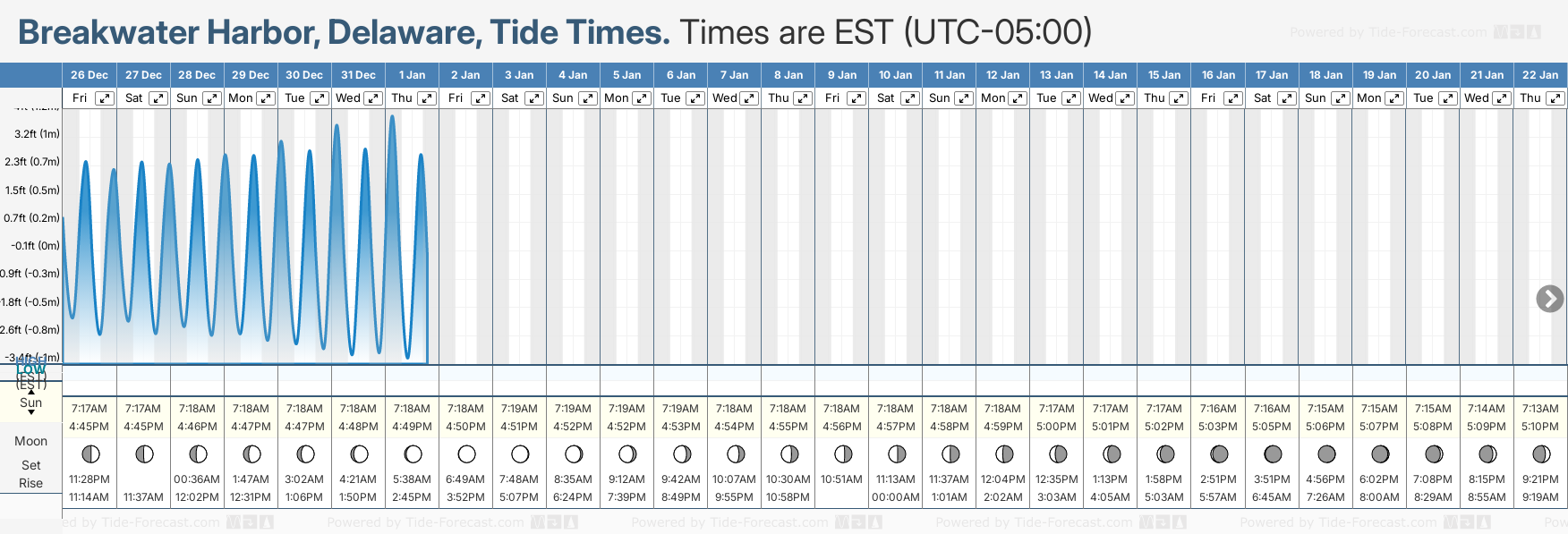This screenshot has width=1568, height=534.
Task: Click the moon phase icon for 3 Jan
Action: (520, 454)
